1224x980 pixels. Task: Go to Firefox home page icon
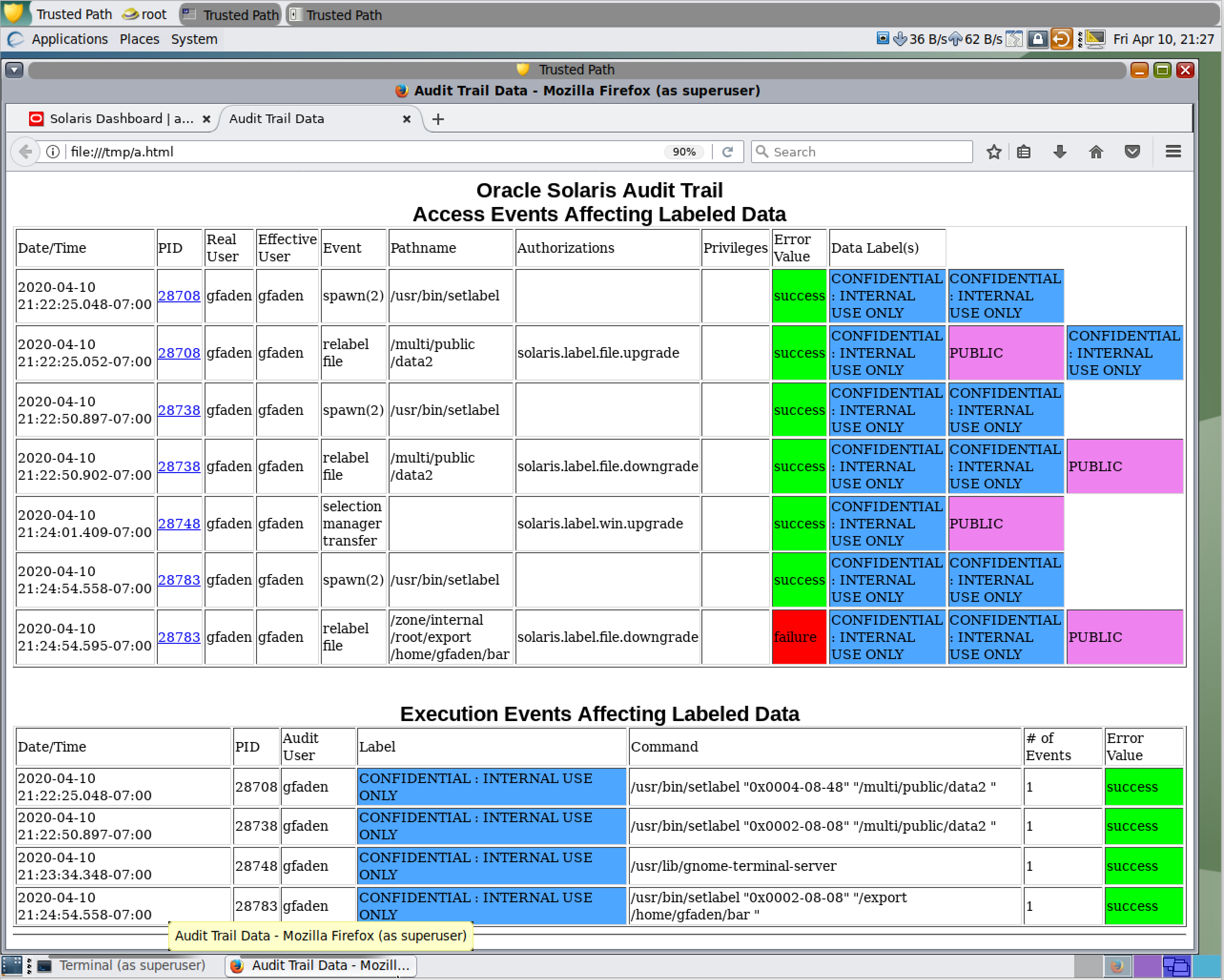click(x=1096, y=152)
